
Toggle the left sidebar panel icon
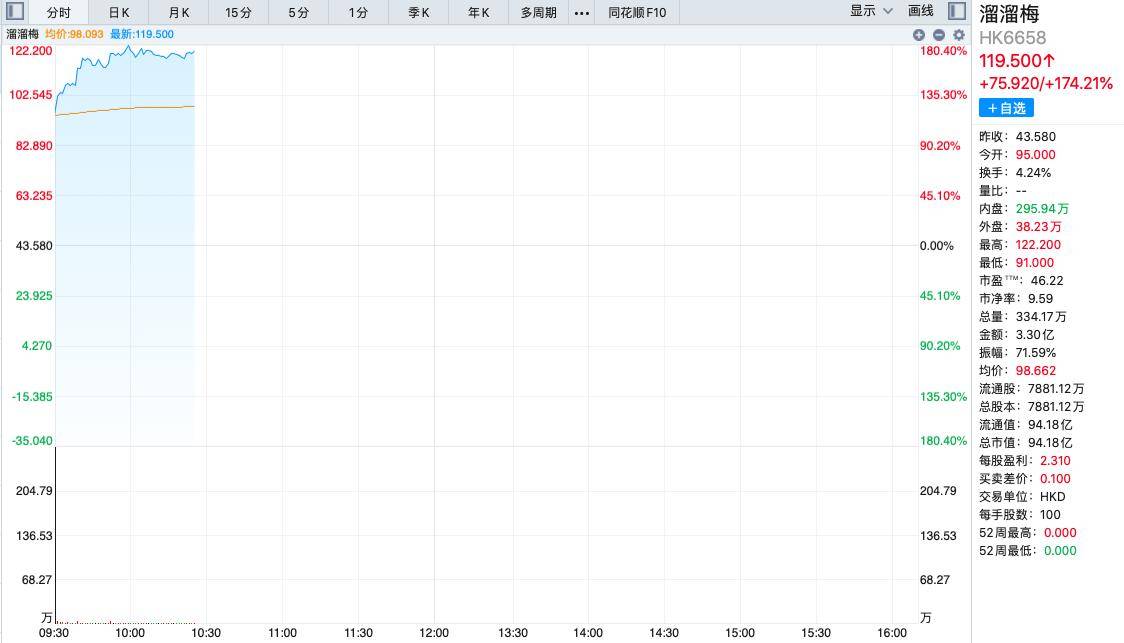click(15, 11)
